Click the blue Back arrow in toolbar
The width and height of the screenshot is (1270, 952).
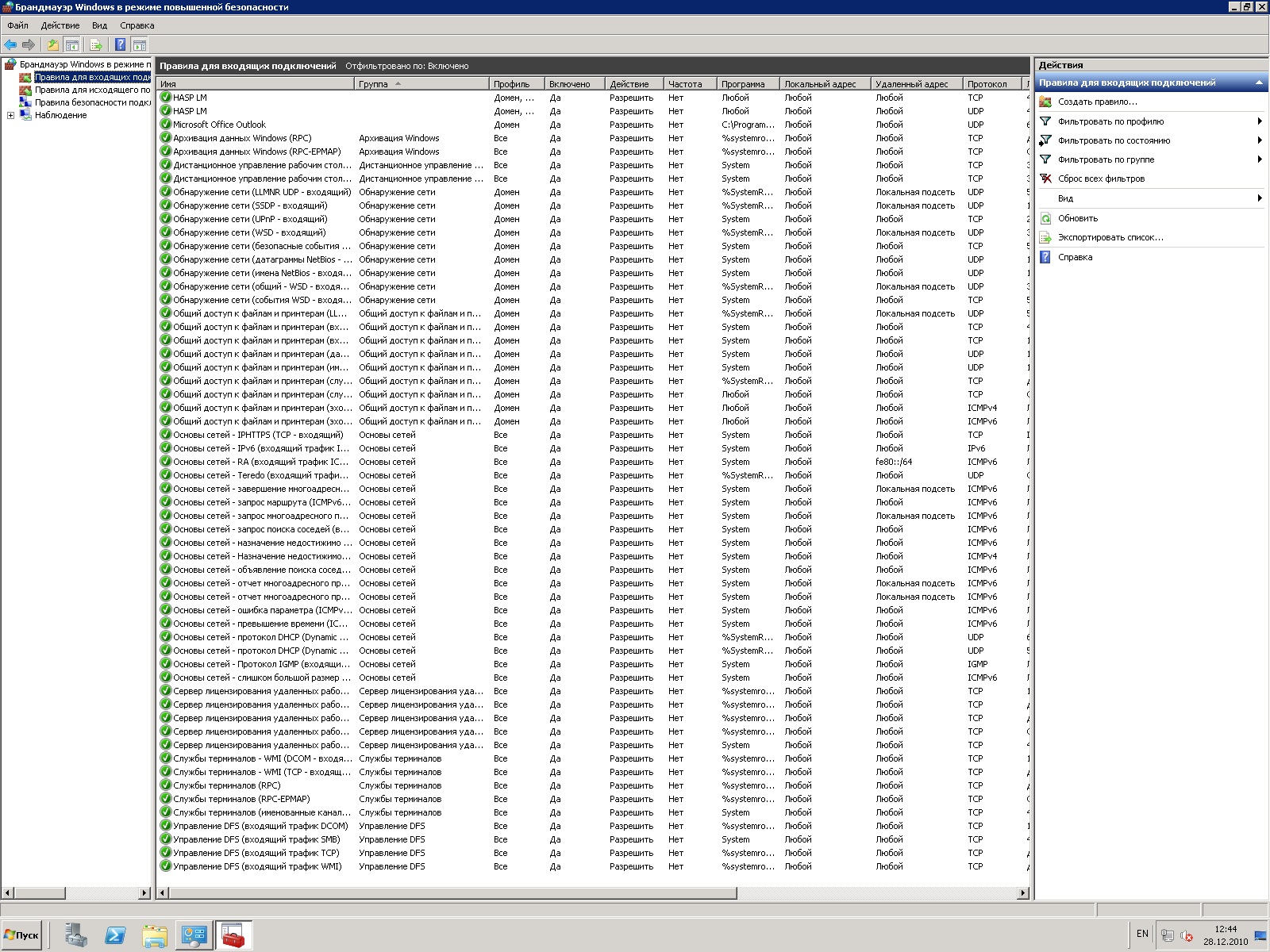click(x=10, y=45)
